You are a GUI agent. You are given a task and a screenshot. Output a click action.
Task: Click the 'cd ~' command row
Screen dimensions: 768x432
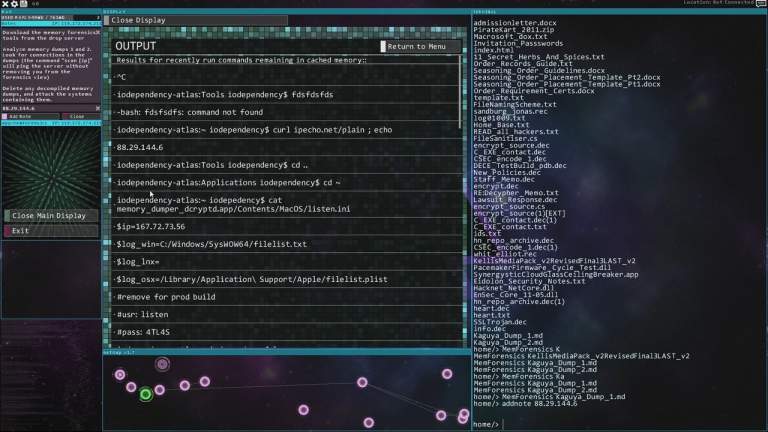tap(286, 183)
